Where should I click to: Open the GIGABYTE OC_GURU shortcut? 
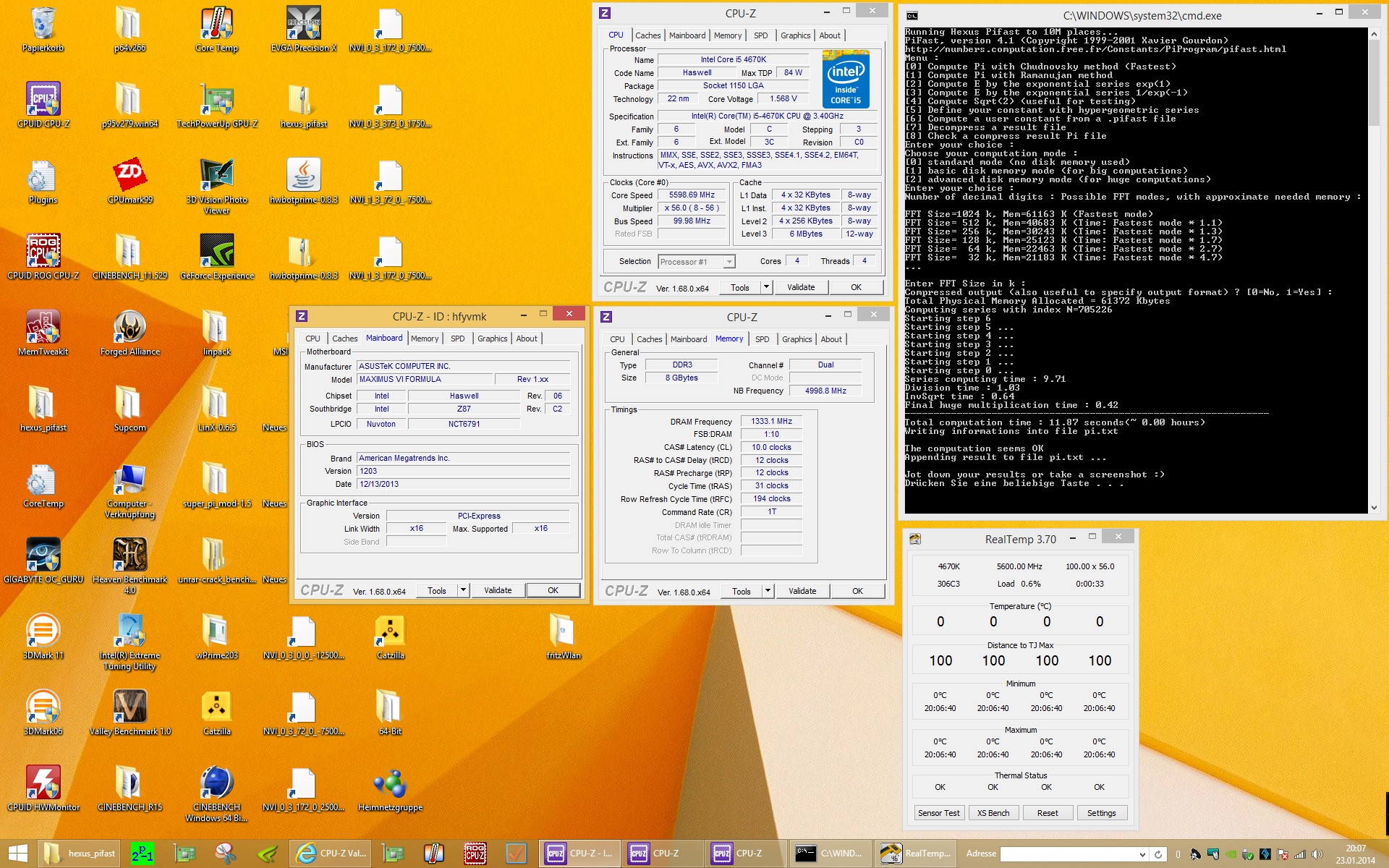43,561
